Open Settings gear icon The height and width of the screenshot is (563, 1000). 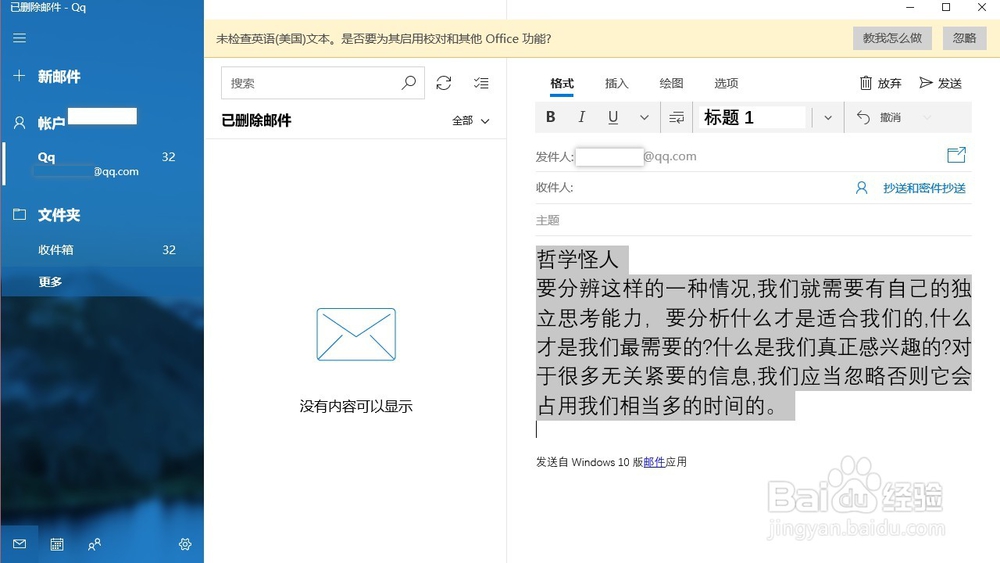(x=185, y=544)
